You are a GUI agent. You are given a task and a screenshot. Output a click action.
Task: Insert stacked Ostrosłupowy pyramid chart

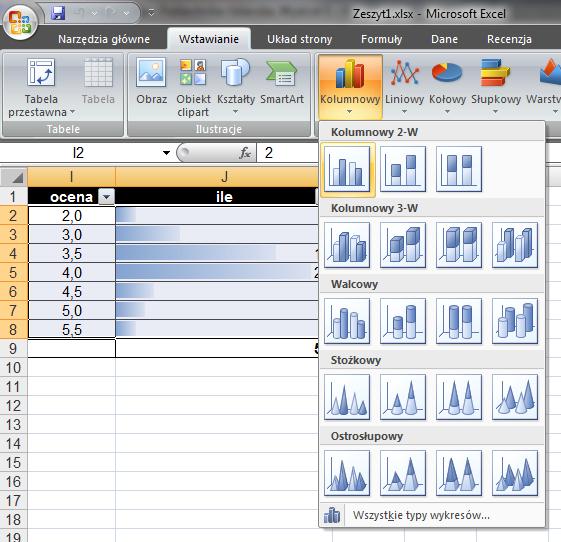[x=403, y=473]
